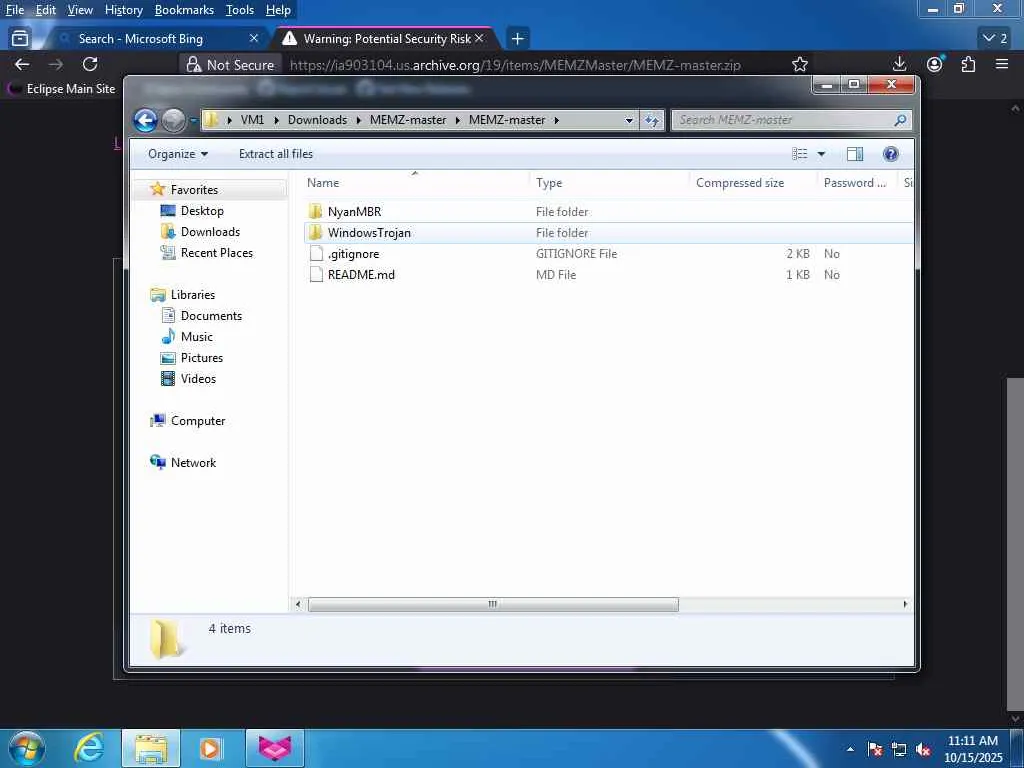Select the WindowsTrojan folder
The height and width of the screenshot is (768, 1024).
(369, 232)
